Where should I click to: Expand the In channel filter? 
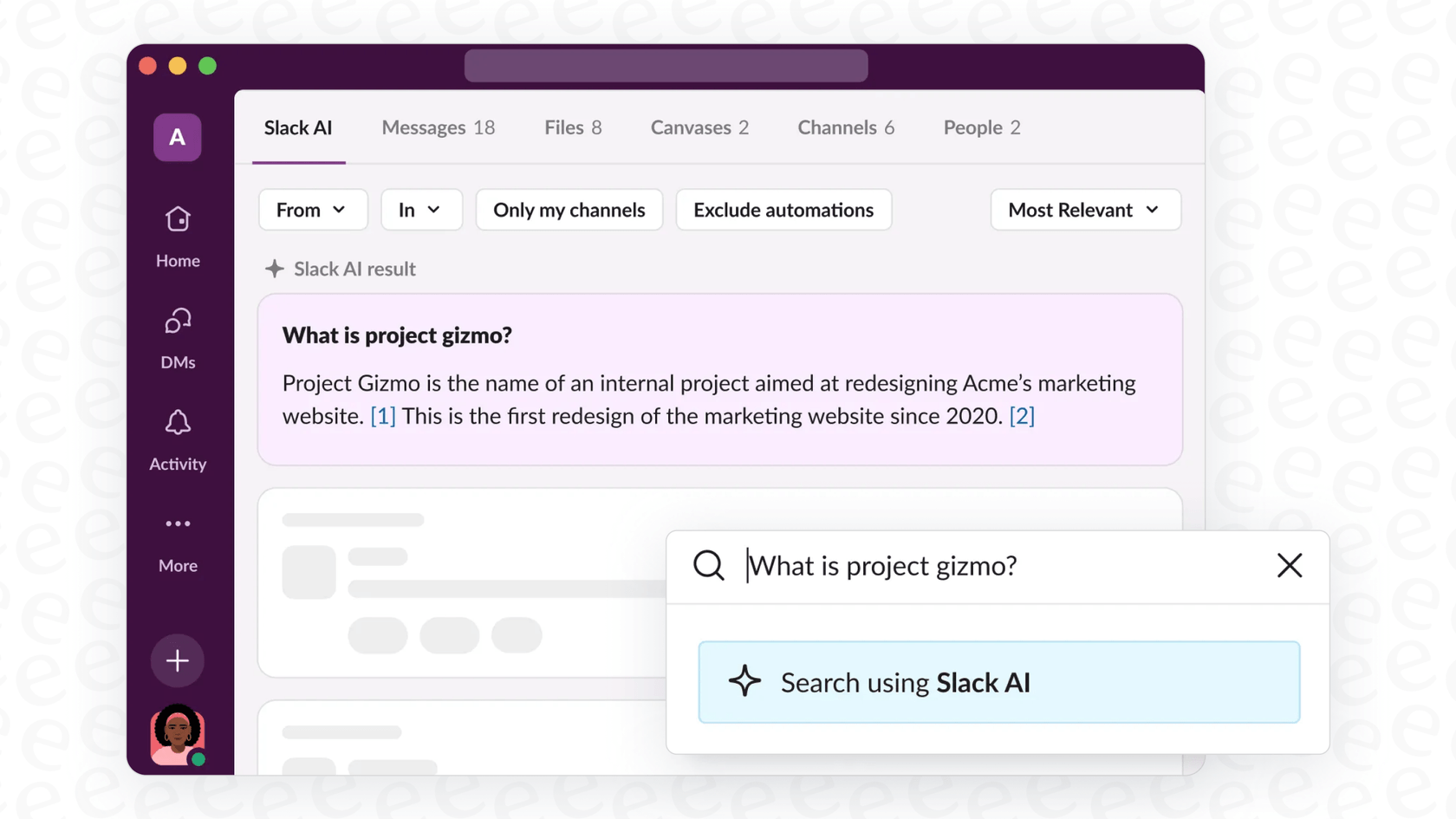pyautogui.click(x=421, y=210)
